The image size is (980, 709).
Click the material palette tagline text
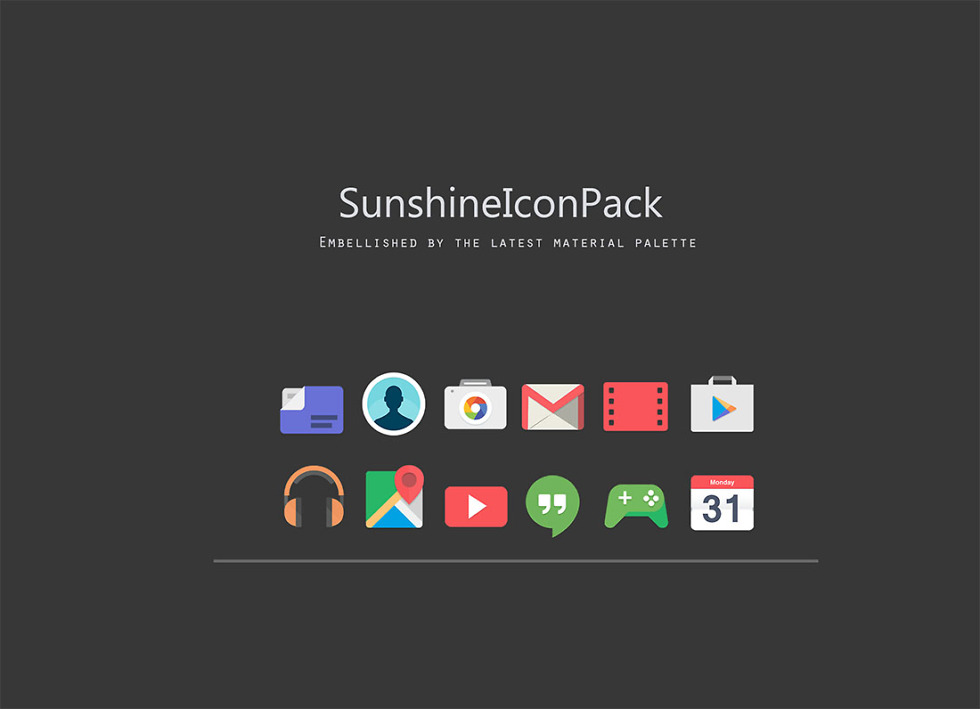507,242
